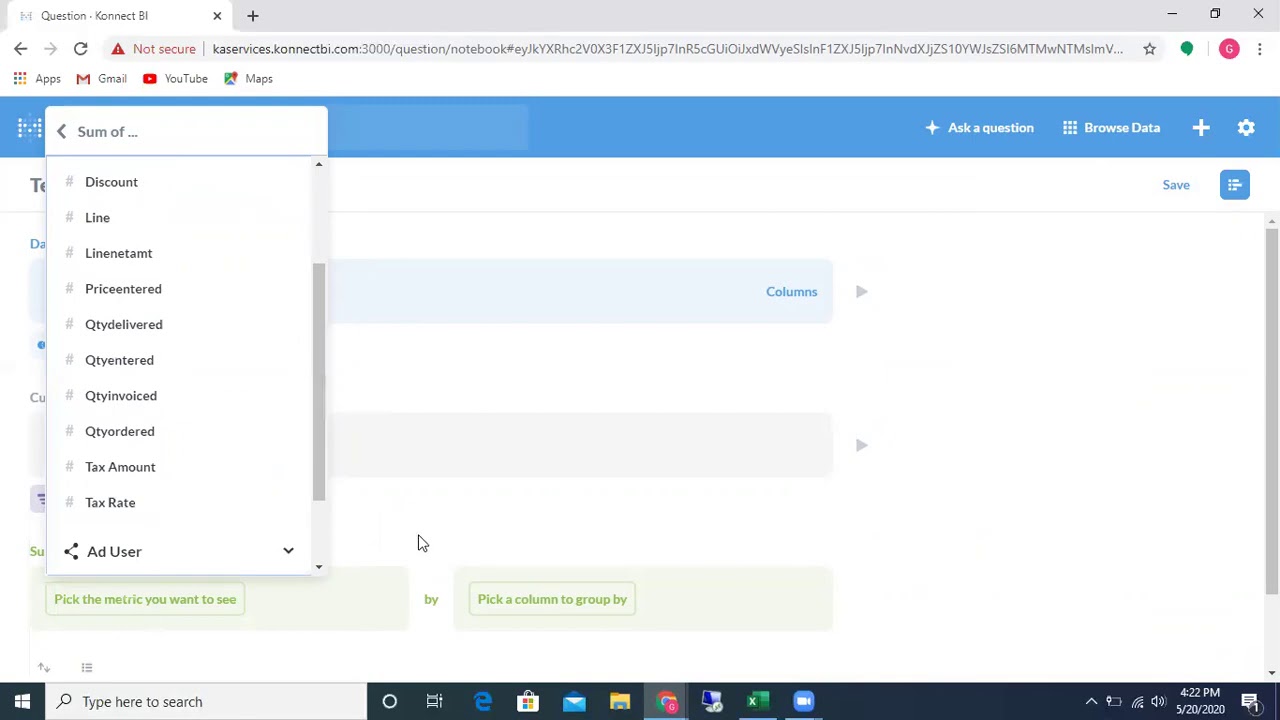Expand the Ad User section
The image size is (1280, 720).
288,551
